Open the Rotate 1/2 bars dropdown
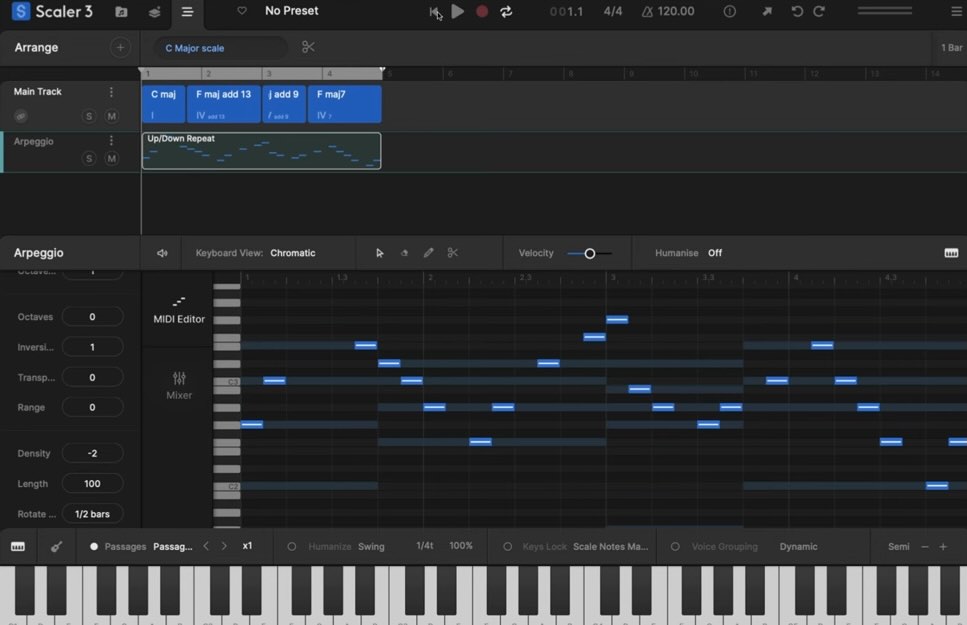The width and height of the screenshot is (967, 625). [92, 514]
